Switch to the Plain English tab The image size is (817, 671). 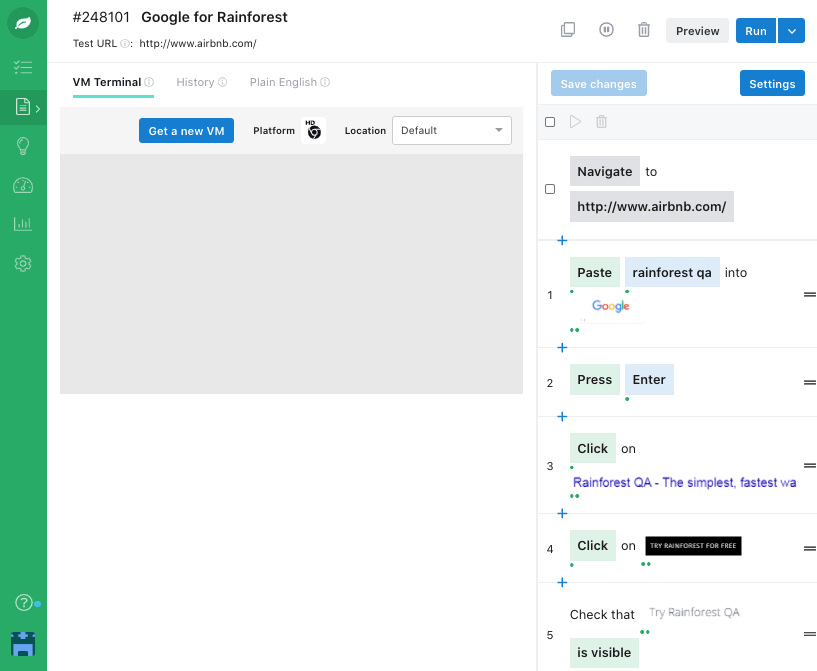(x=283, y=82)
